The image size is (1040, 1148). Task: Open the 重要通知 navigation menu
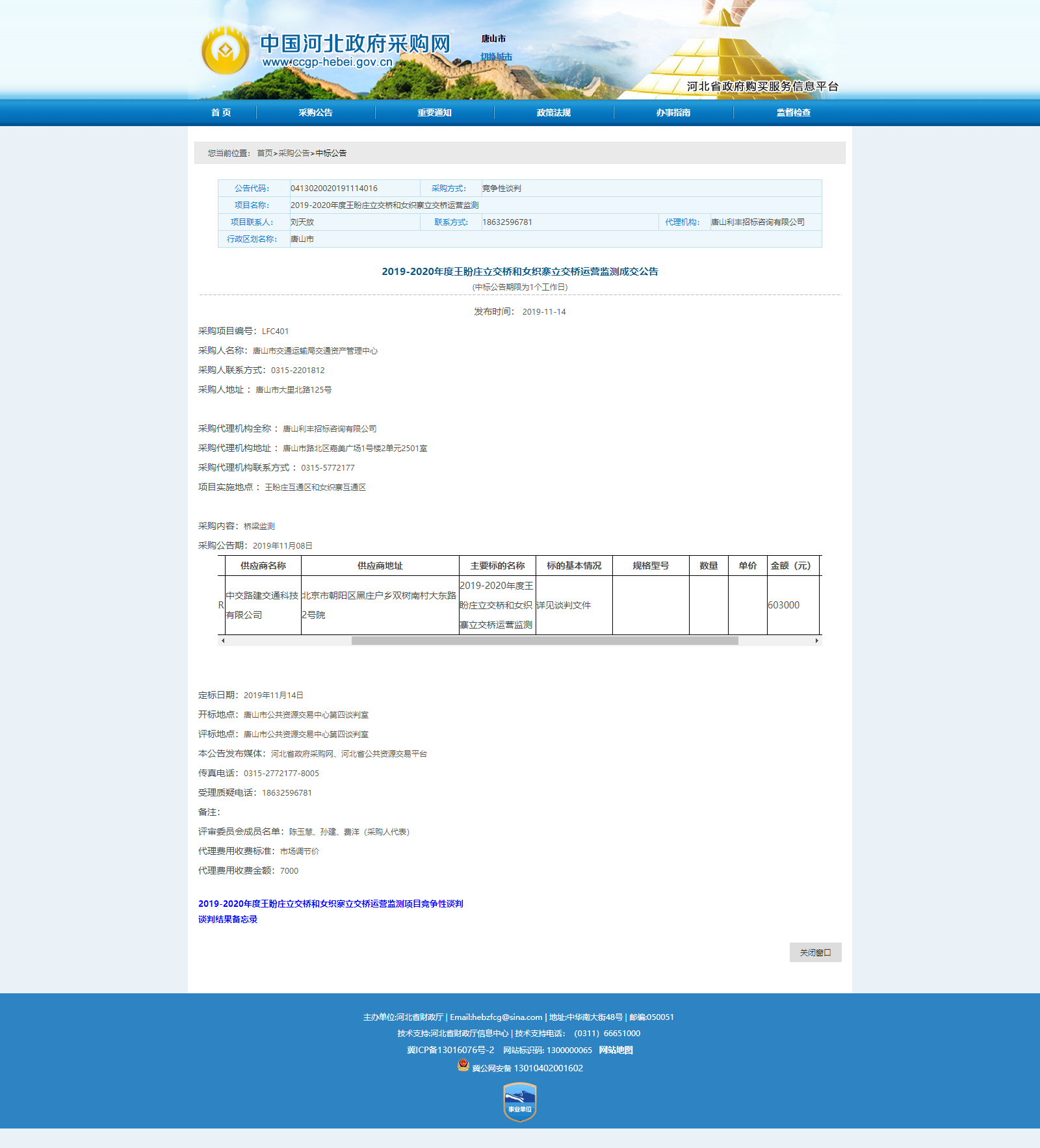435,112
